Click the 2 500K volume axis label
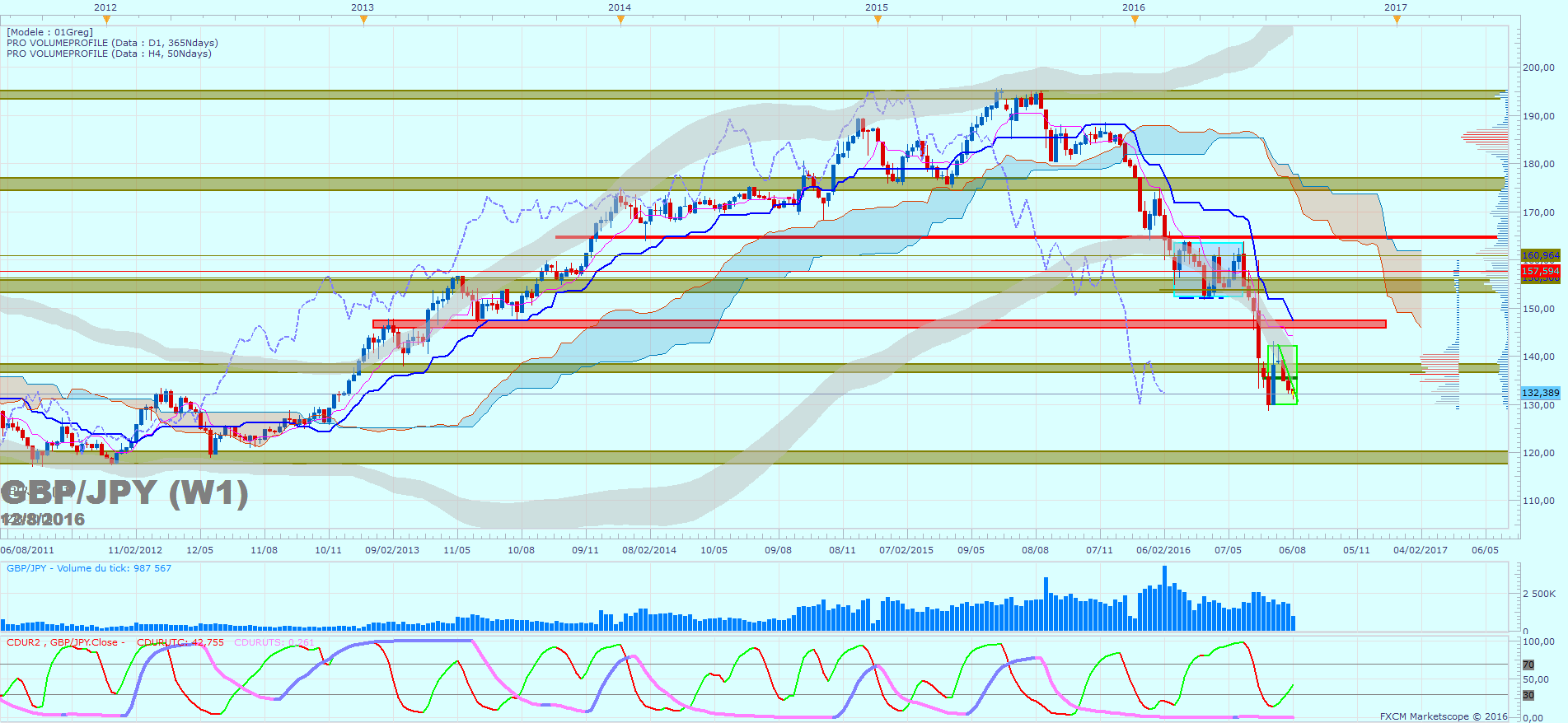1568x723 pixels. click(1538, 594)
